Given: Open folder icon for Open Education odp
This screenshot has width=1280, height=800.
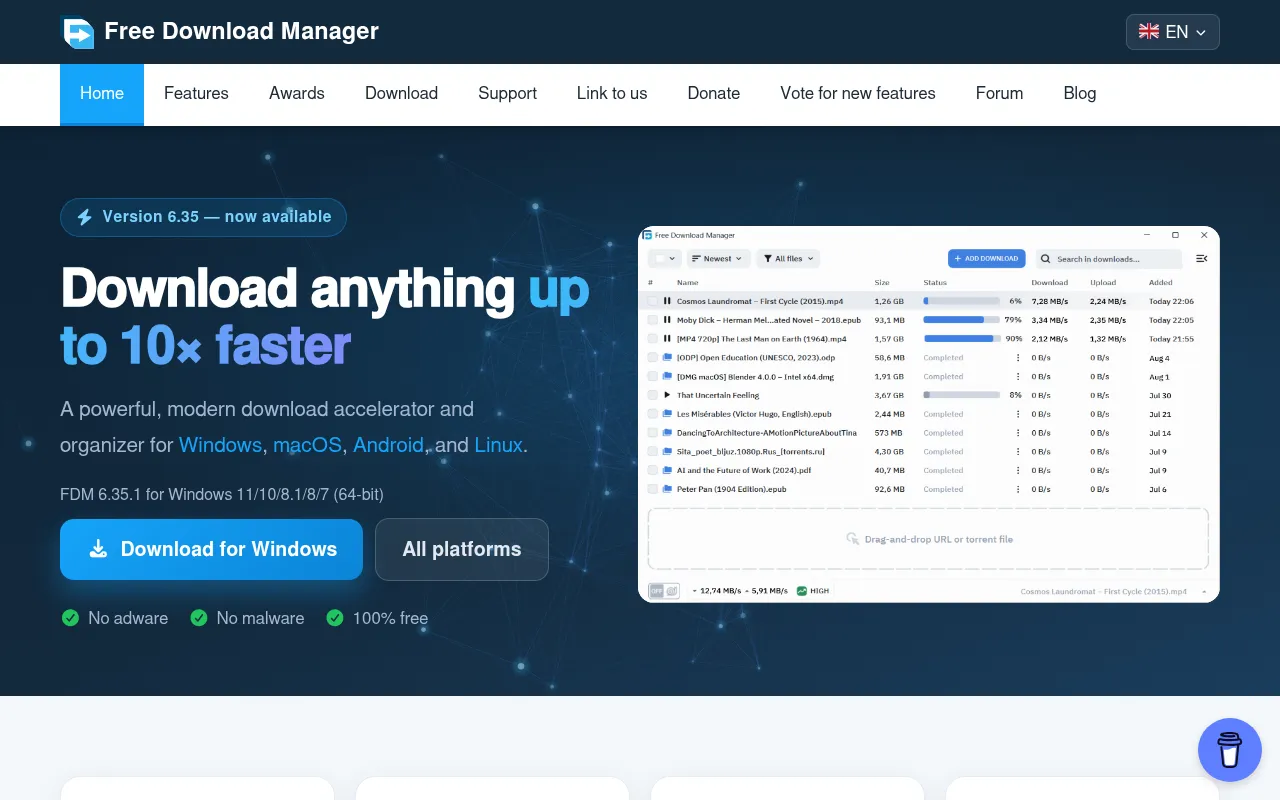Looking at the screenshot, I should (667, 358).
